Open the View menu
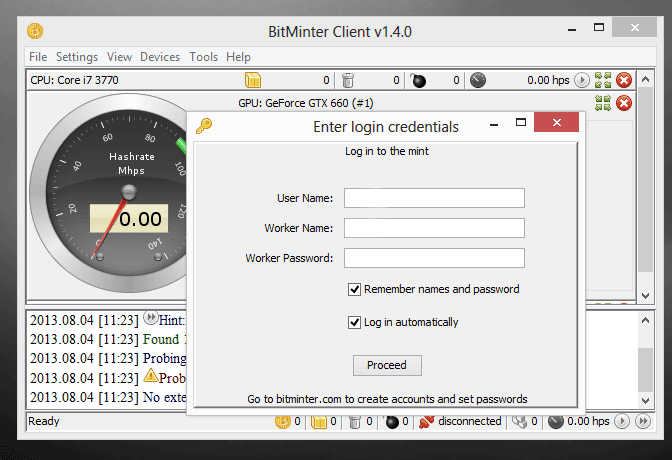 click(x=119, y=57)
